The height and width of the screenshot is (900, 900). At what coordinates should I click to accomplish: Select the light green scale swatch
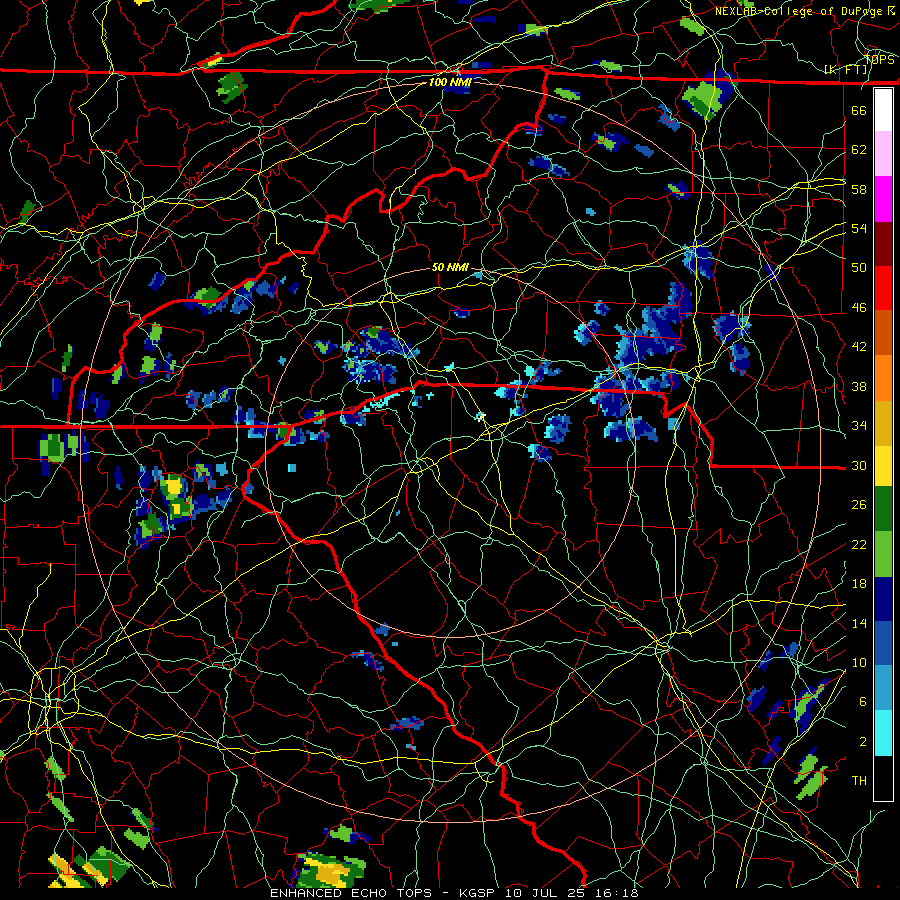pos(883,554)
